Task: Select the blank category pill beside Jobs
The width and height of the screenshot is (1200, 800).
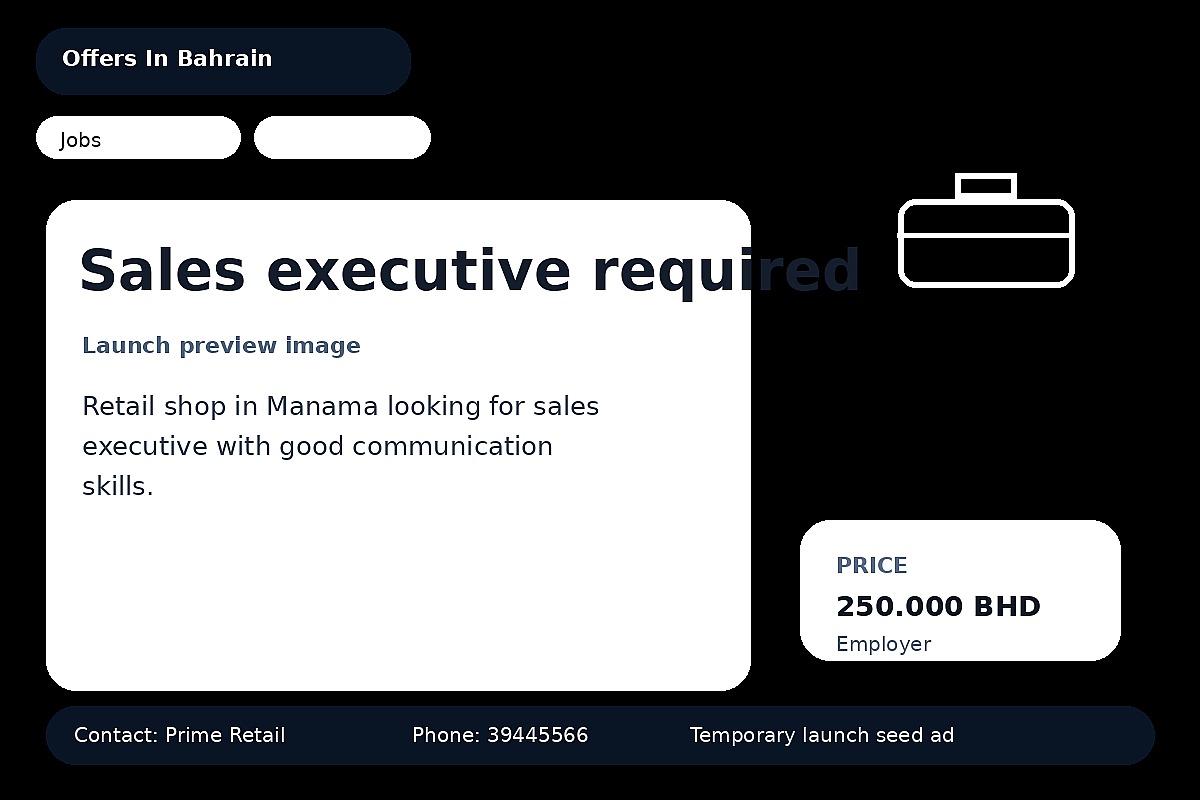Action: (342, 137)
